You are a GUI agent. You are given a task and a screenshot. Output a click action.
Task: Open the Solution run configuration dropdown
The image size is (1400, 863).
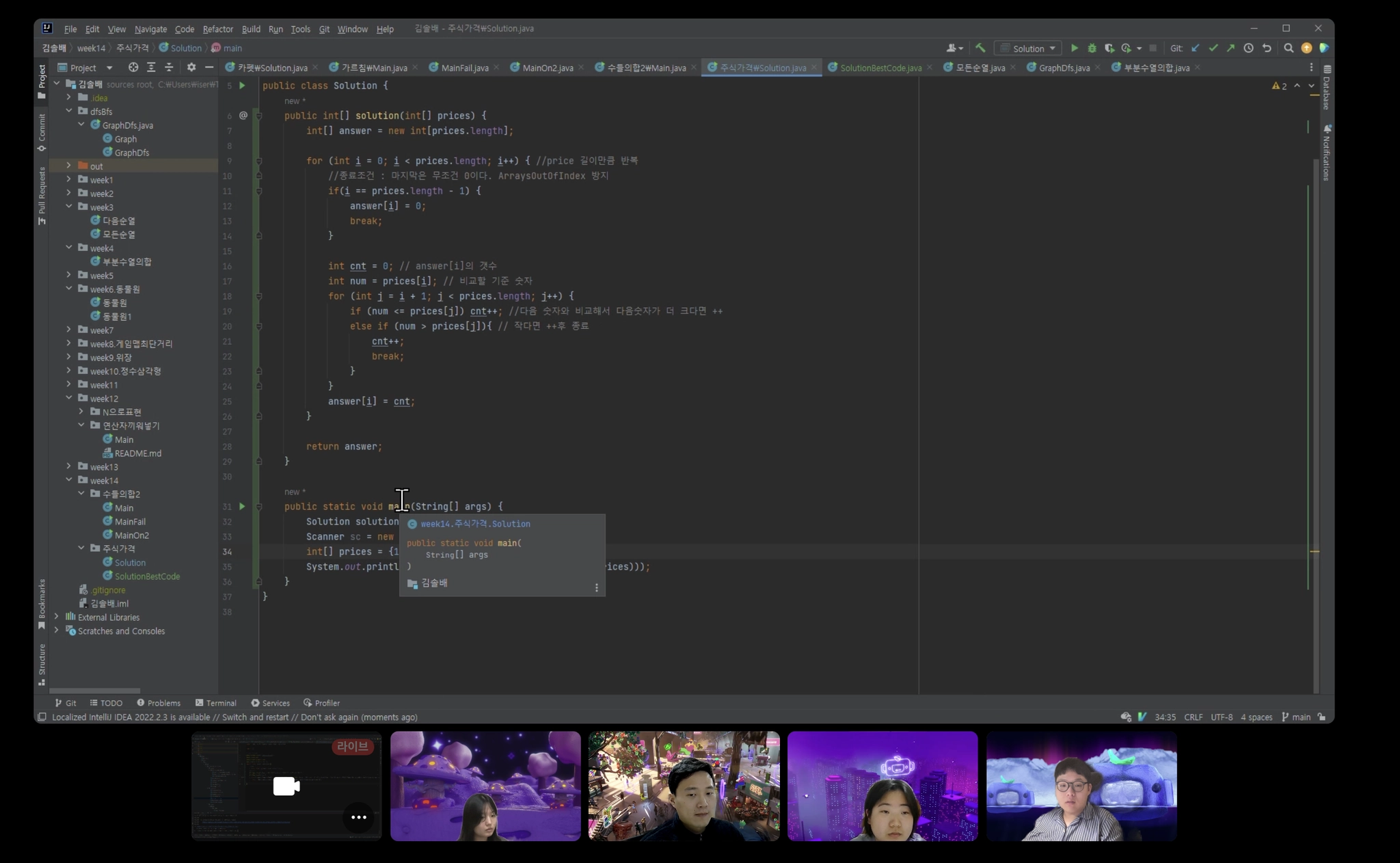[1029, 49]
